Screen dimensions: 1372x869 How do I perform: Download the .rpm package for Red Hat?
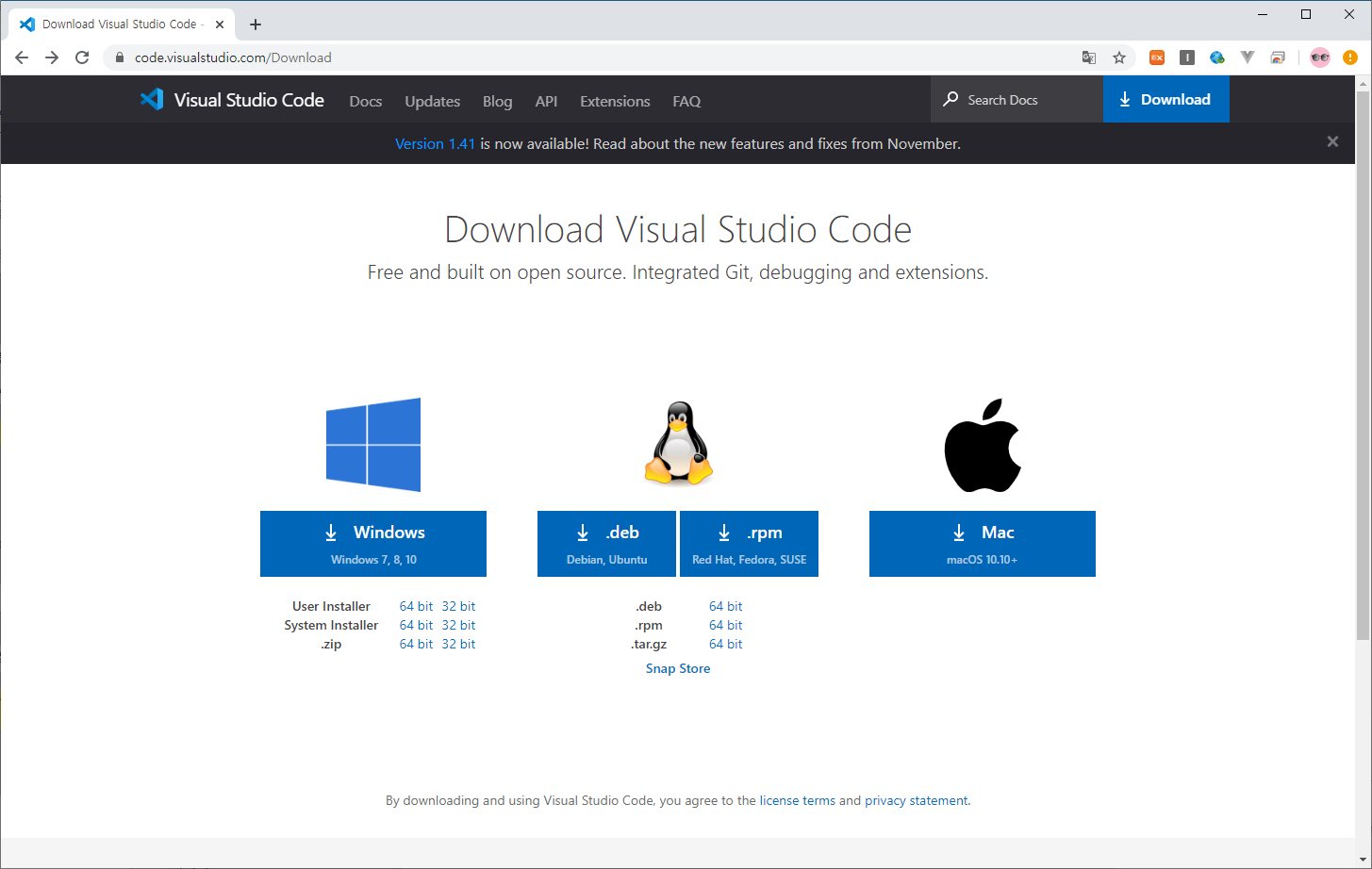pyautogui.click(x=749, y=544)
